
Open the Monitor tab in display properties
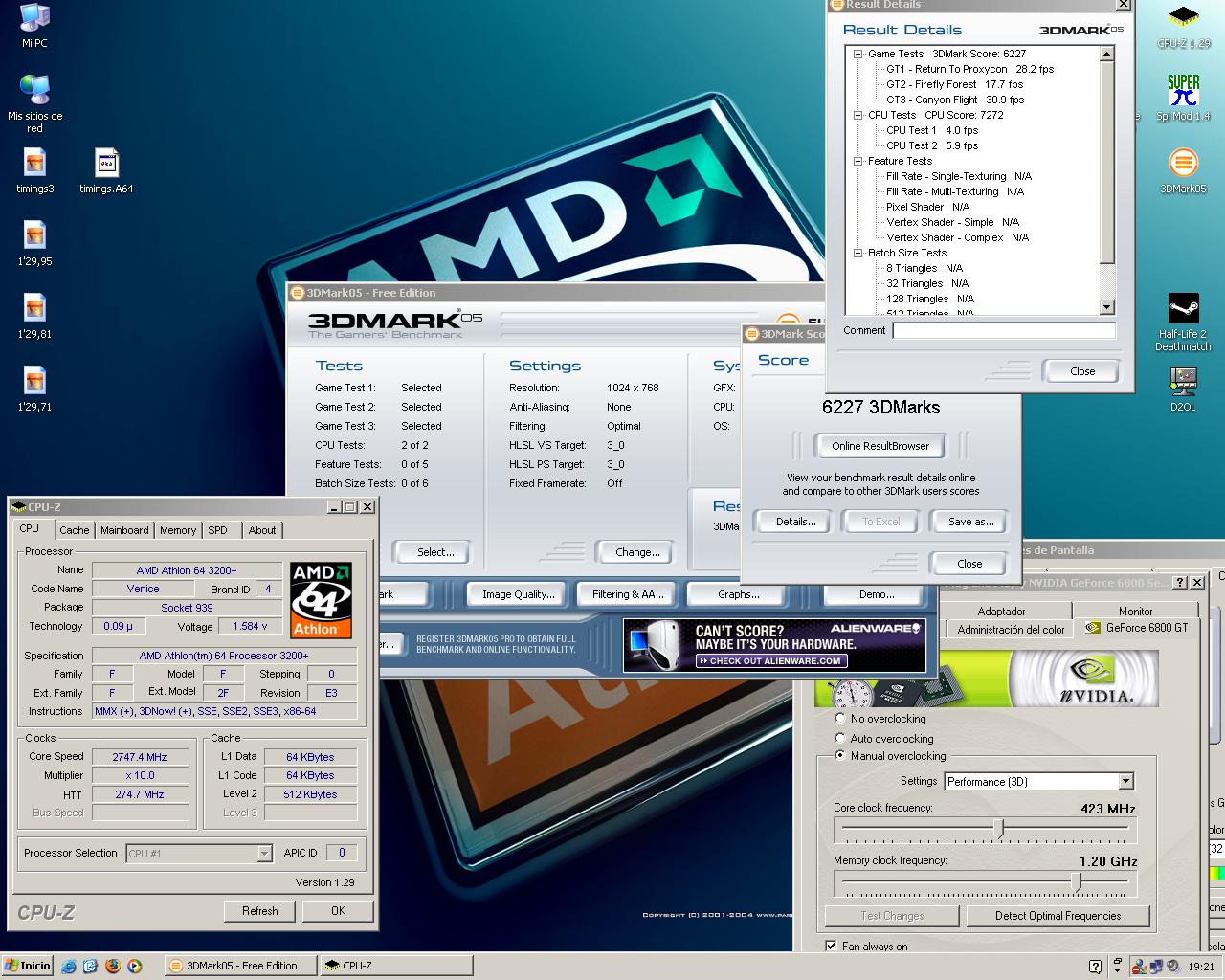(1136, 612)
